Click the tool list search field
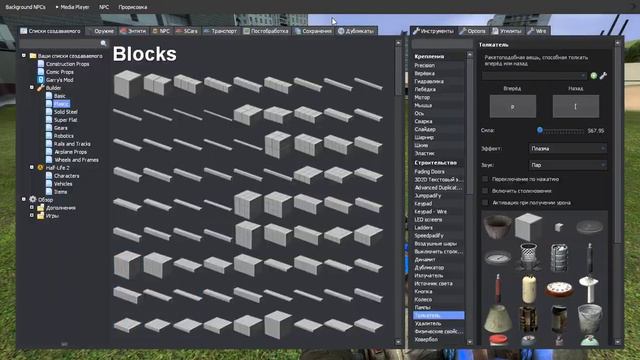Viewport: 640px width, 360px height. click(x=442, y=44)
